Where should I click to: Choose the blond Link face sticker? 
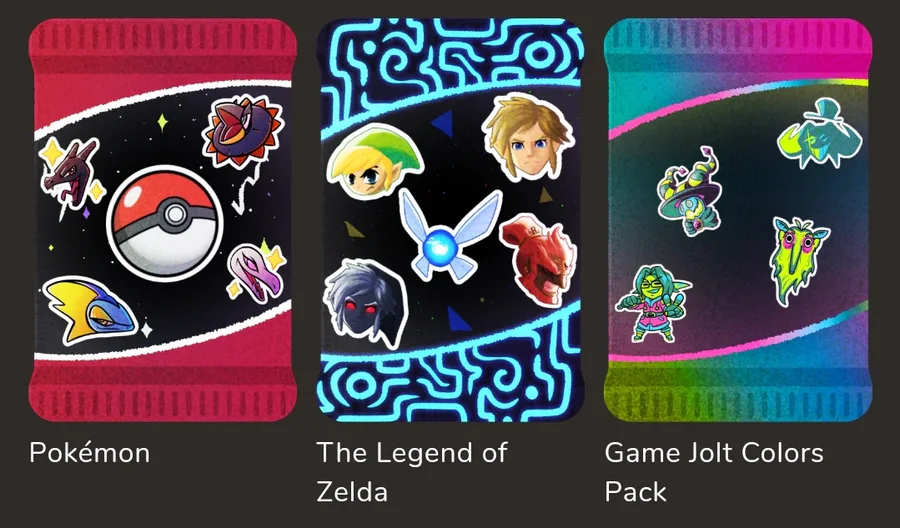click(x=527, y=137)
